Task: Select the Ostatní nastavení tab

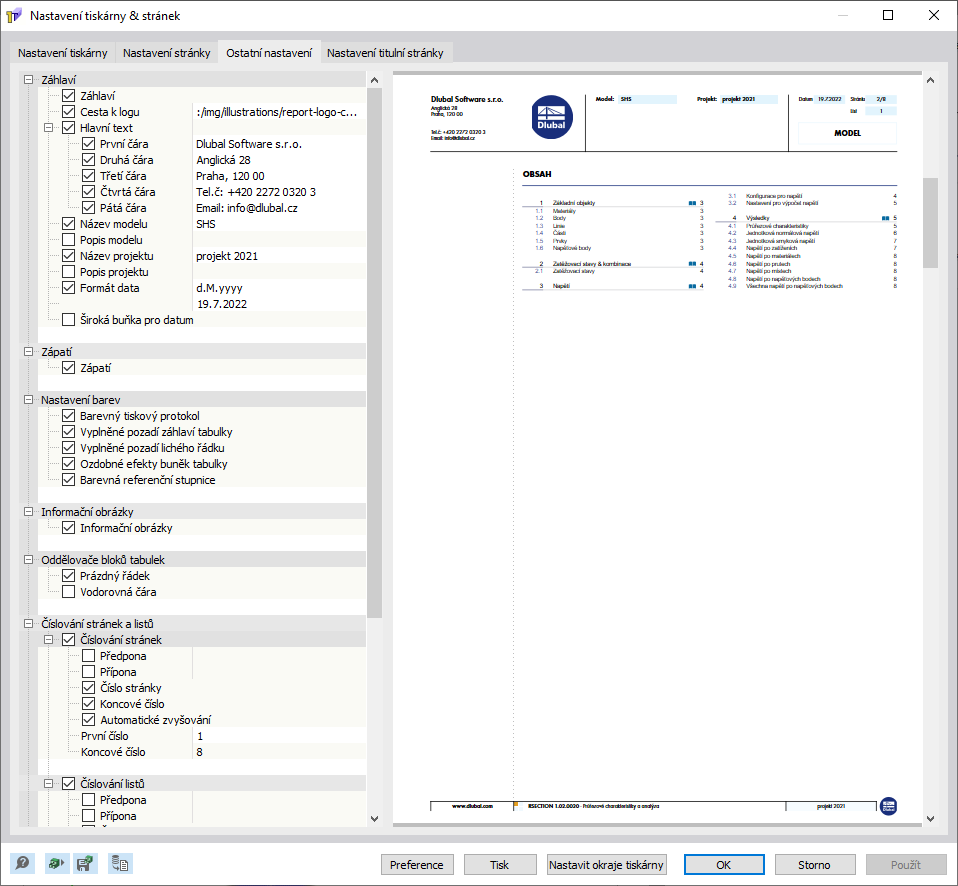Action: click(x=269, y=53)
